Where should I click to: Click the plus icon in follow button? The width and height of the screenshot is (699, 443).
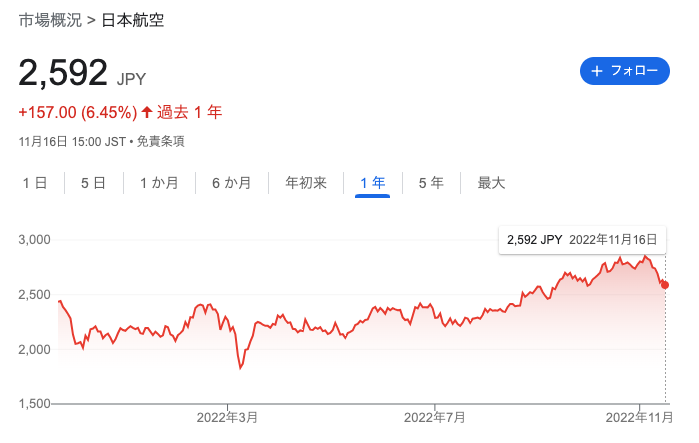[x=596, y=71]
